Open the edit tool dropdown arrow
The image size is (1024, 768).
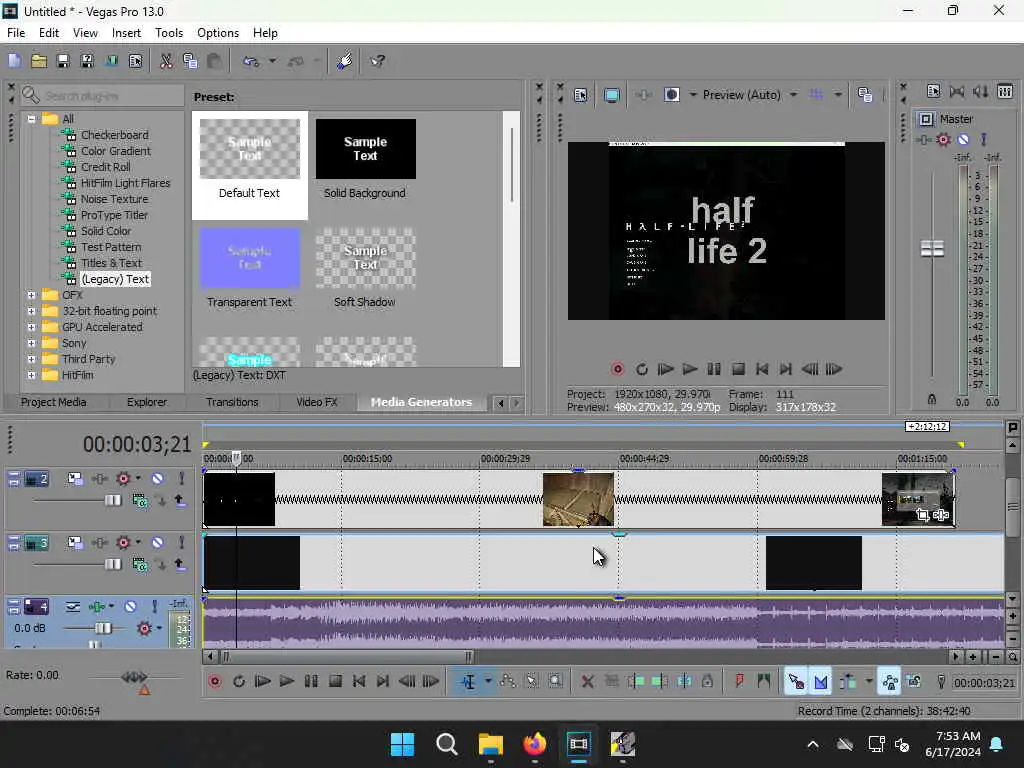[488, 682]
